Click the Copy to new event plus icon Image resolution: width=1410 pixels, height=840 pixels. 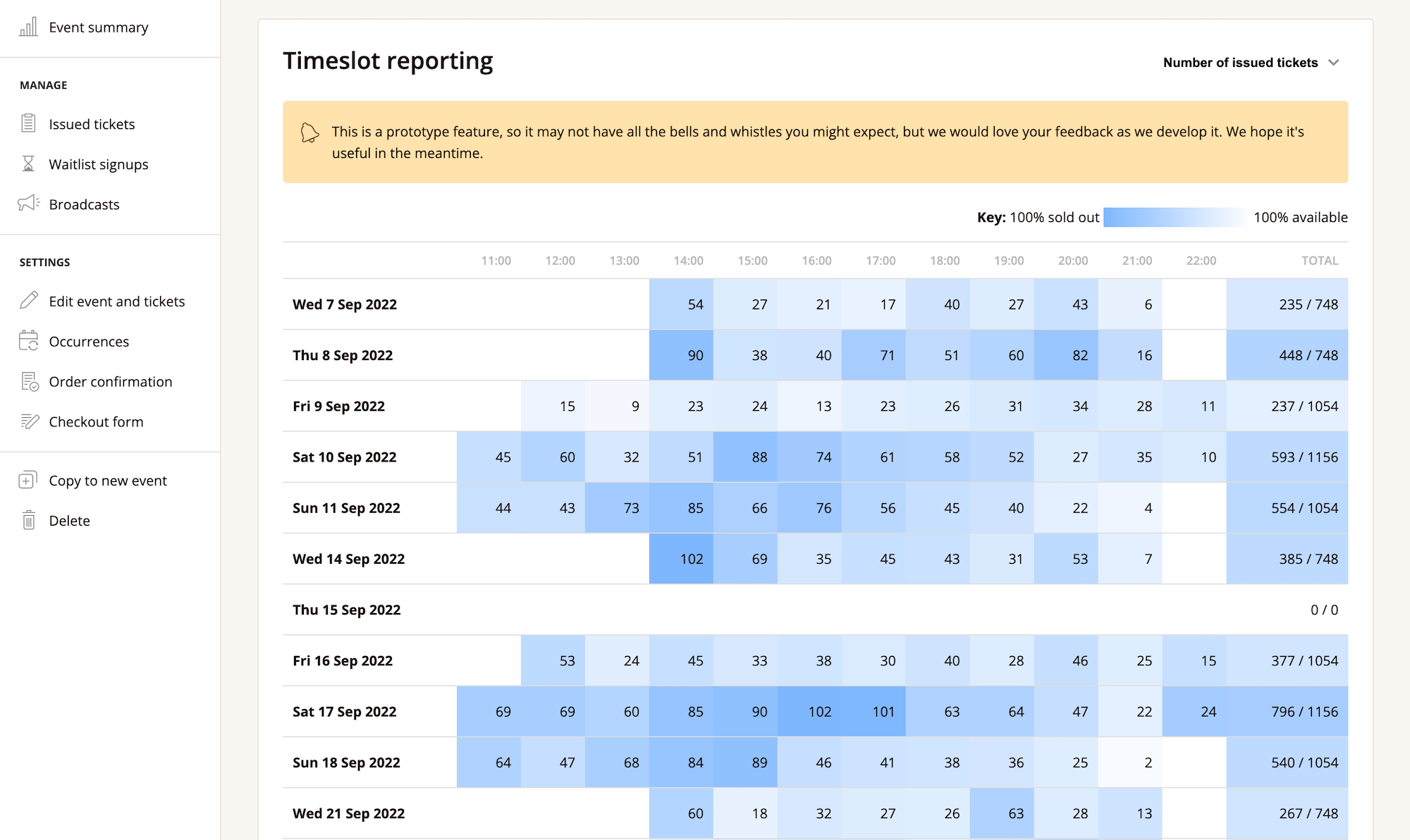click(x=28, y=480)
